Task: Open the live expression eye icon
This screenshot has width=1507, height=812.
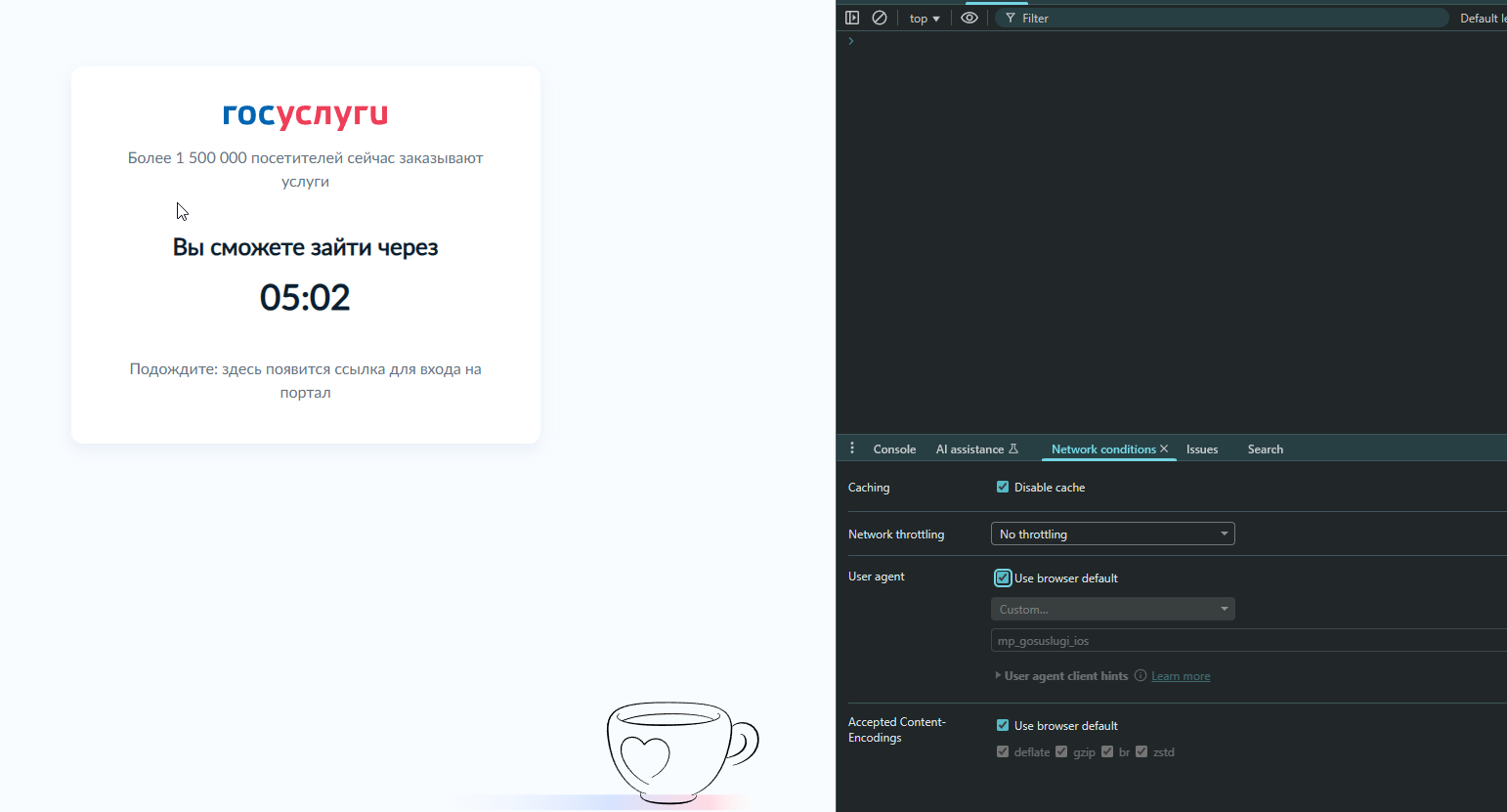Action: (969, 18)
